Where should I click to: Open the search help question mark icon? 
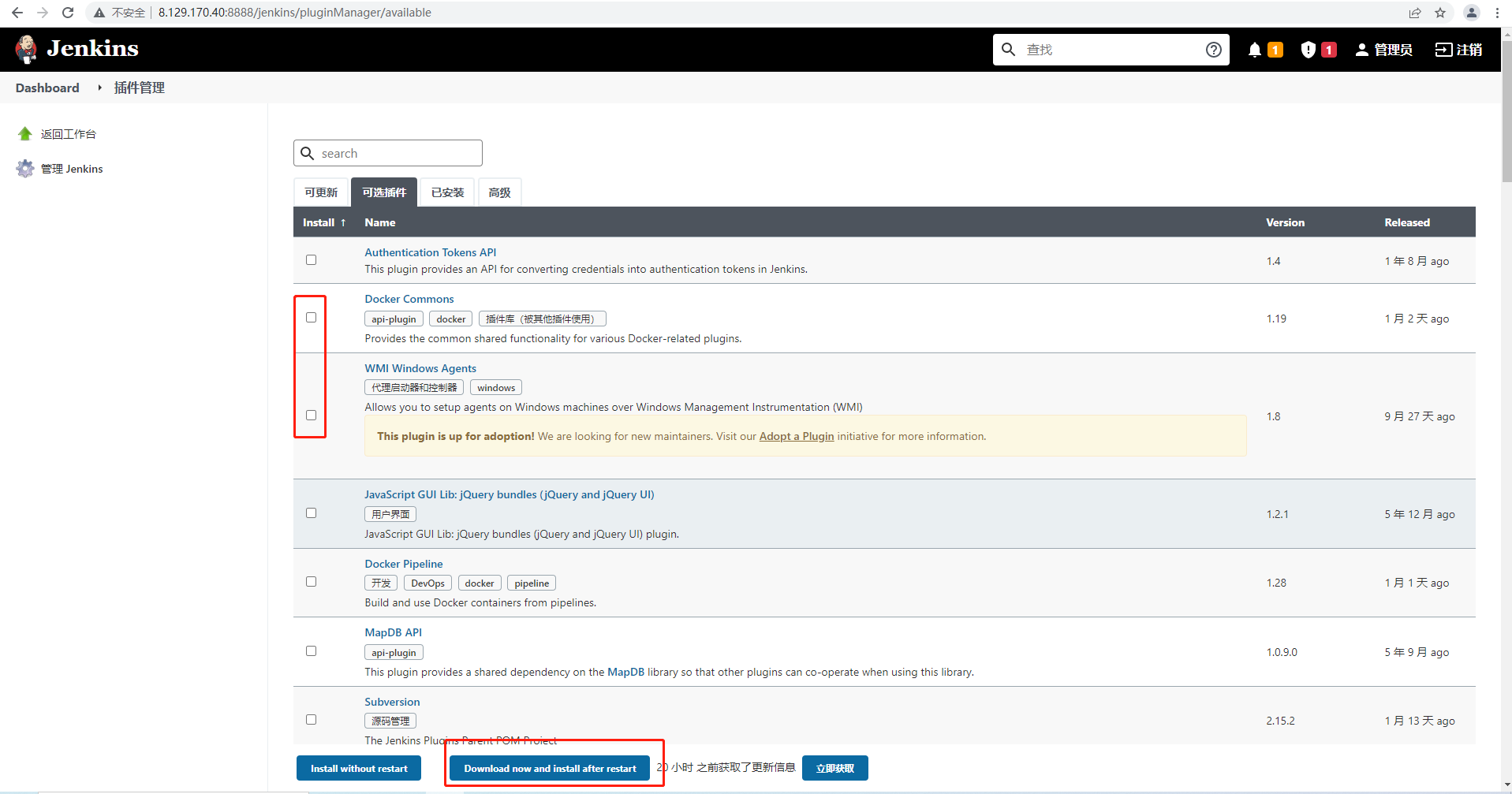[x=1214, y=49]
